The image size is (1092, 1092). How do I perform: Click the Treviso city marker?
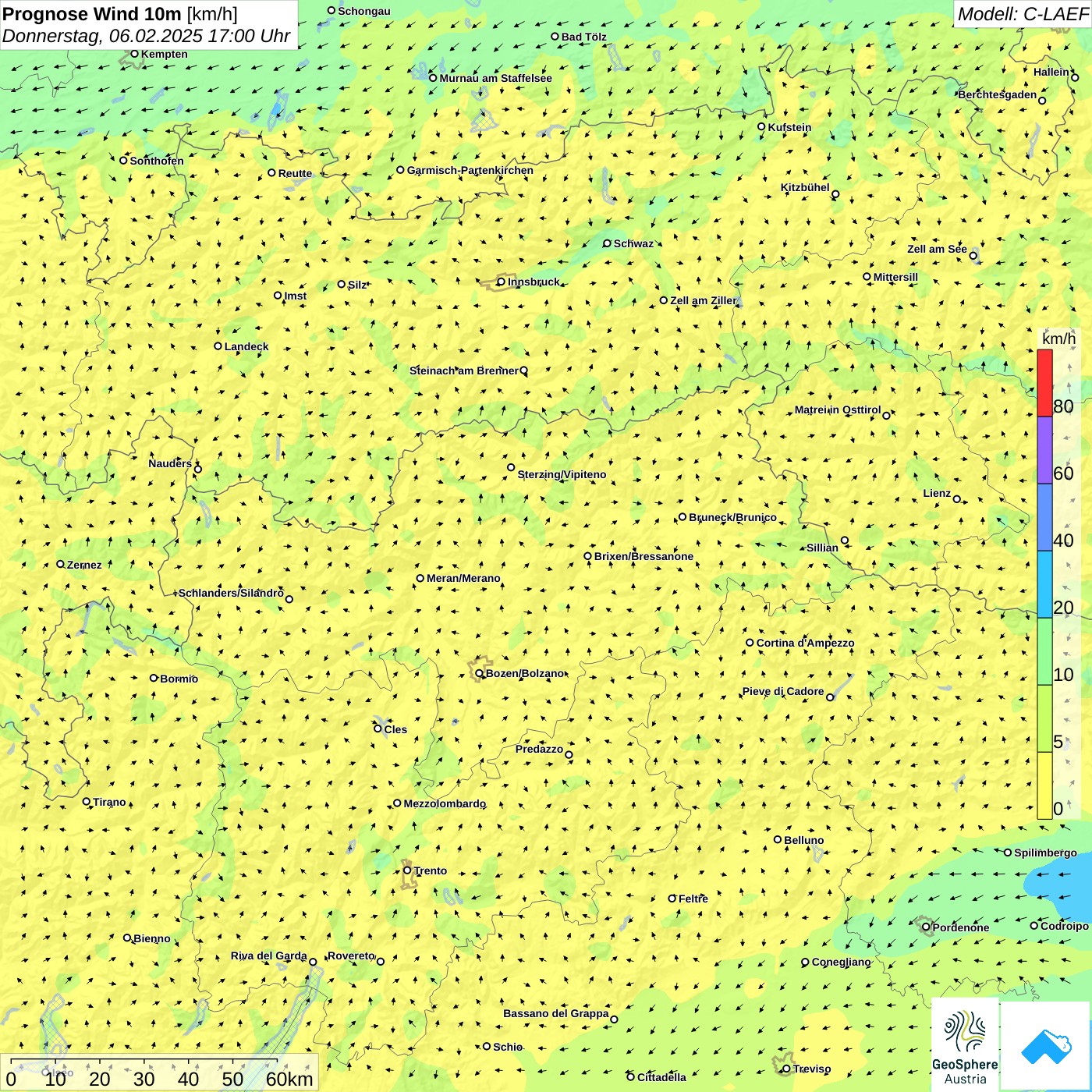(786, 1069)
